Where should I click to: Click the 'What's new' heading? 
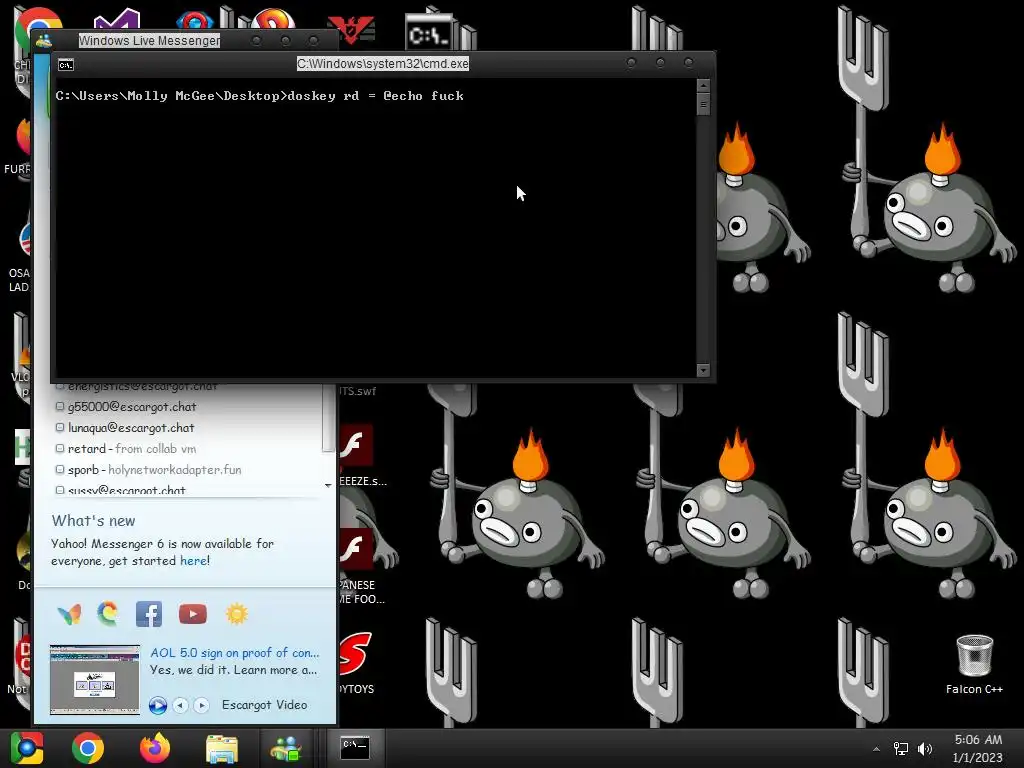[x=93, y=520]
